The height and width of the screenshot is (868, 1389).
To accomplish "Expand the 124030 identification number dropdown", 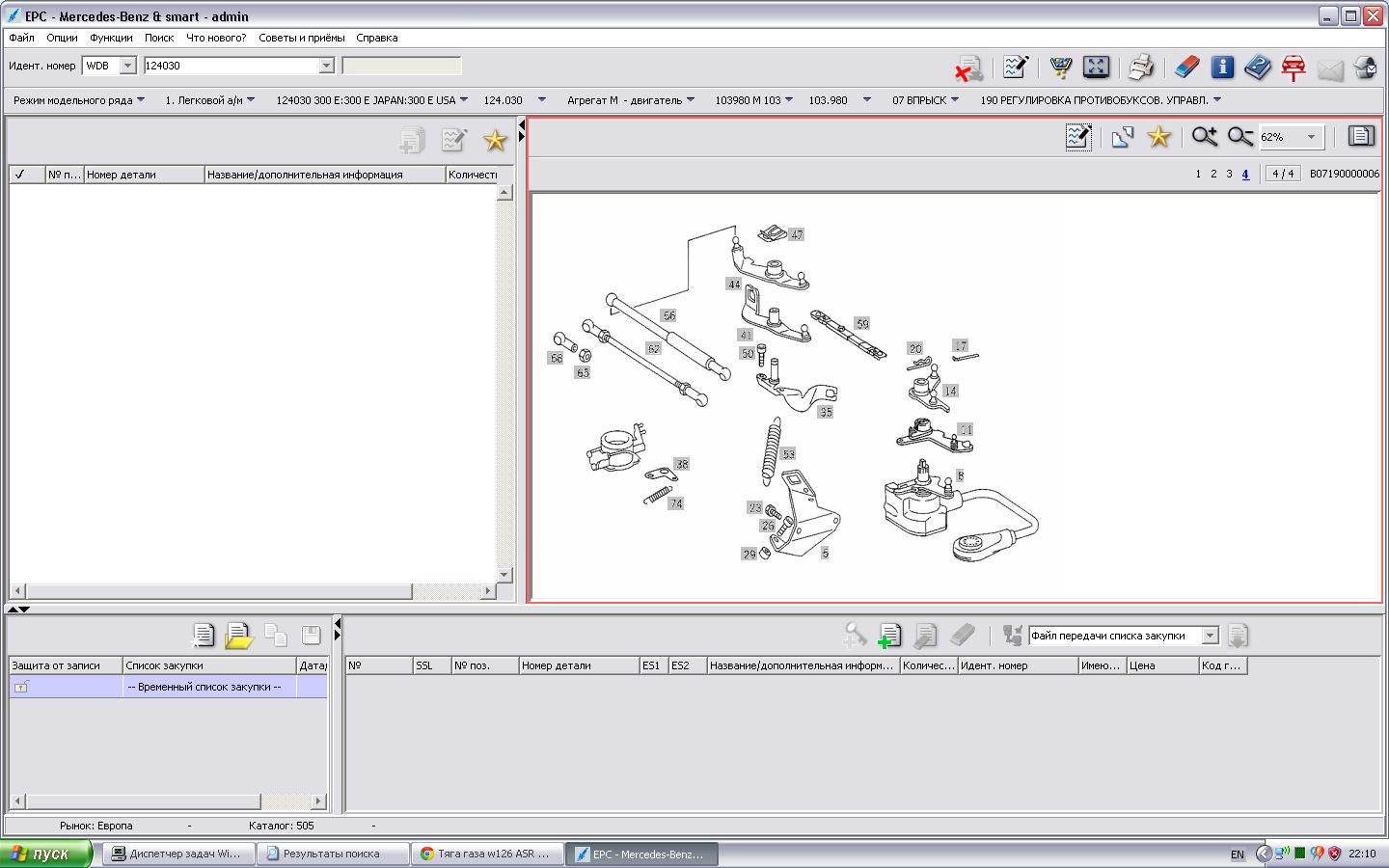I will click(326, 66).
